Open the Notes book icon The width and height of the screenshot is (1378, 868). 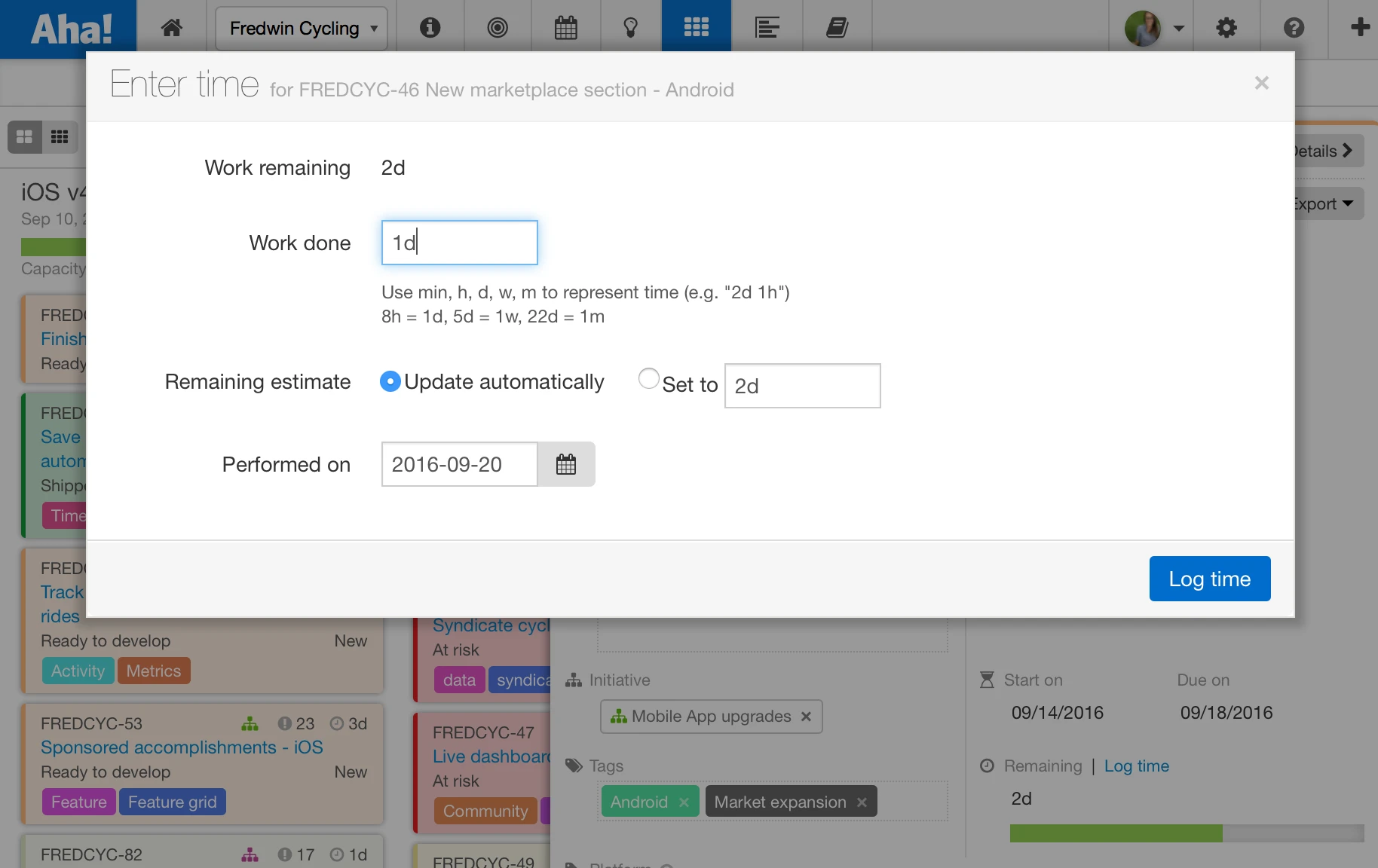point(838,28)
